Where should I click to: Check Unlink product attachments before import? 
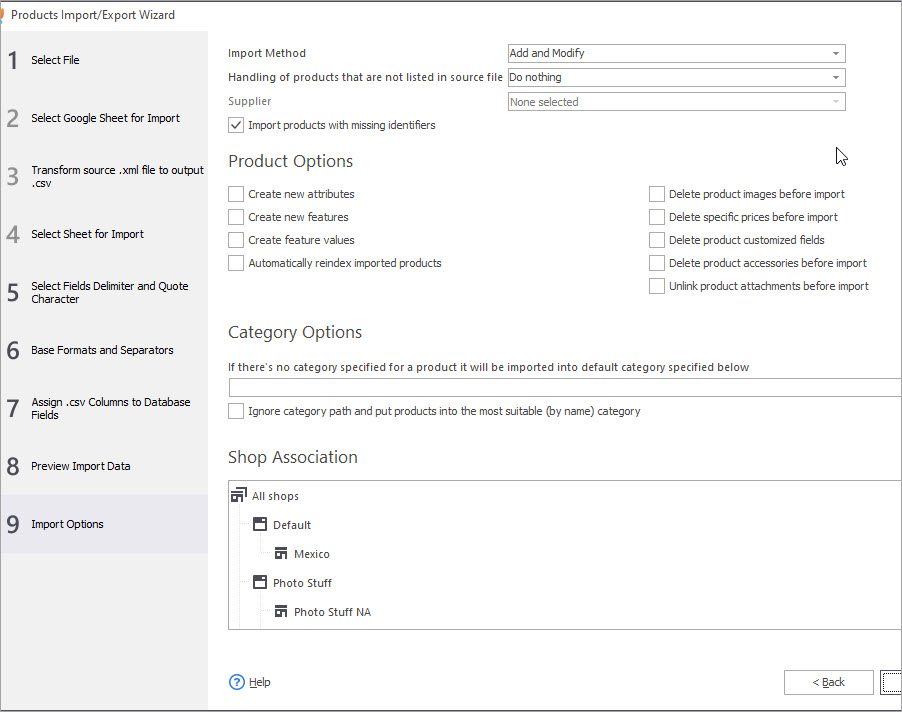657,286
